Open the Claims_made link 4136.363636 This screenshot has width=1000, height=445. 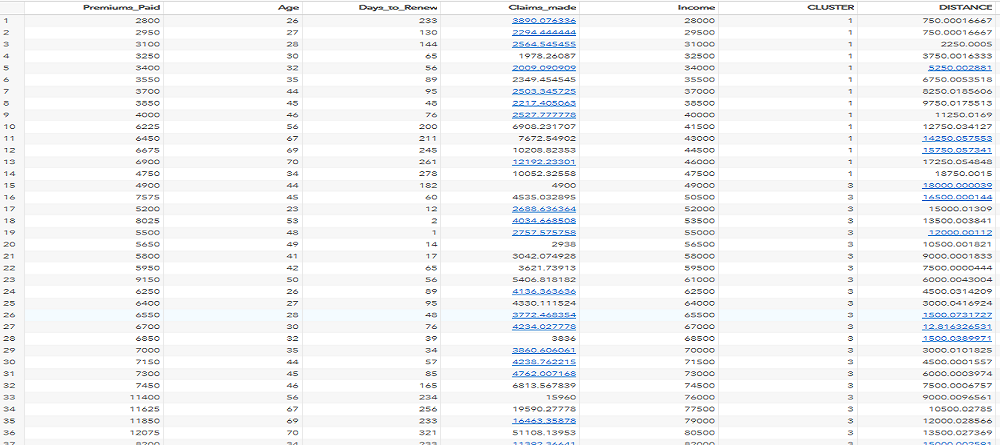coord(544,290)
